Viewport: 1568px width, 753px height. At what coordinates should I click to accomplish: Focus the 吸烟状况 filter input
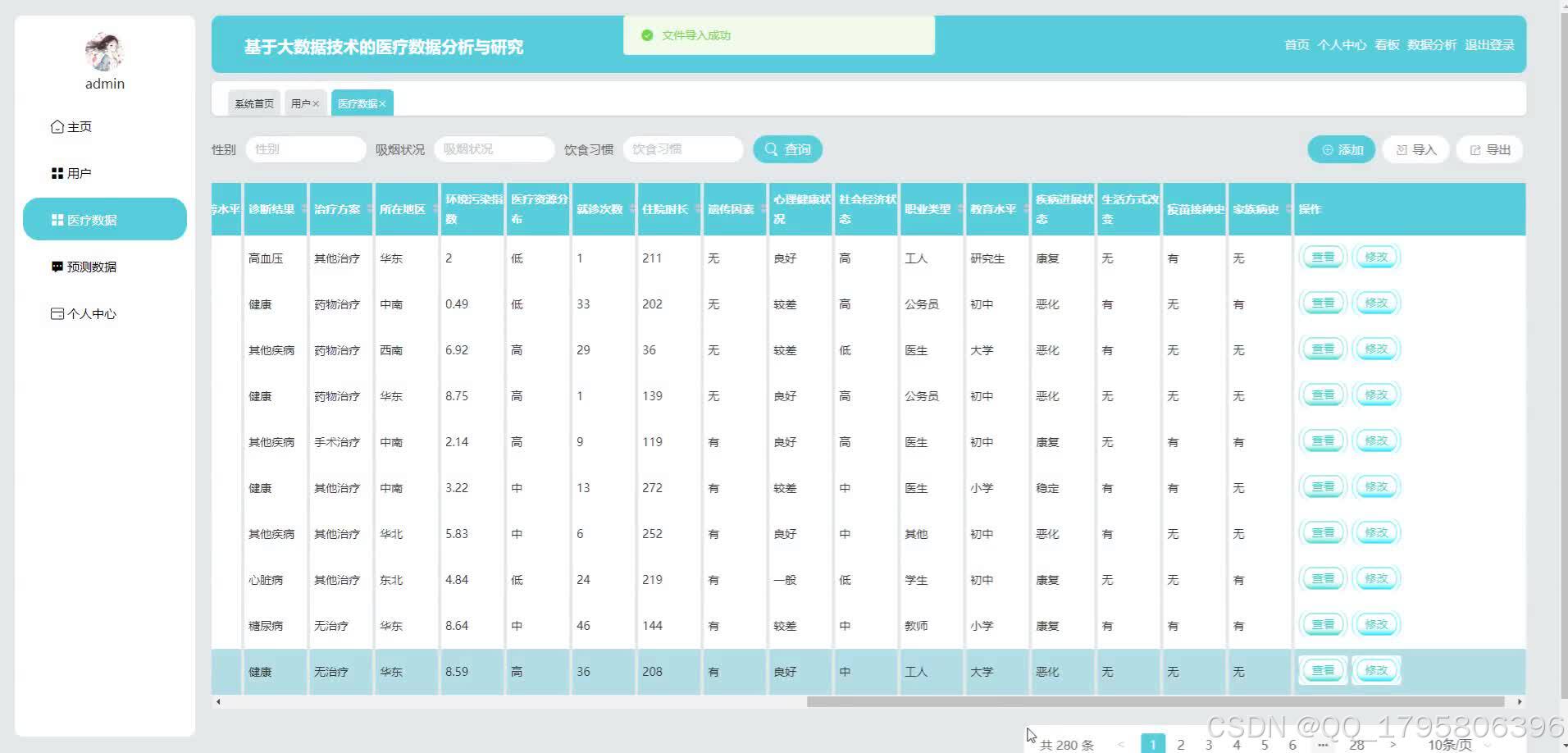495,149
